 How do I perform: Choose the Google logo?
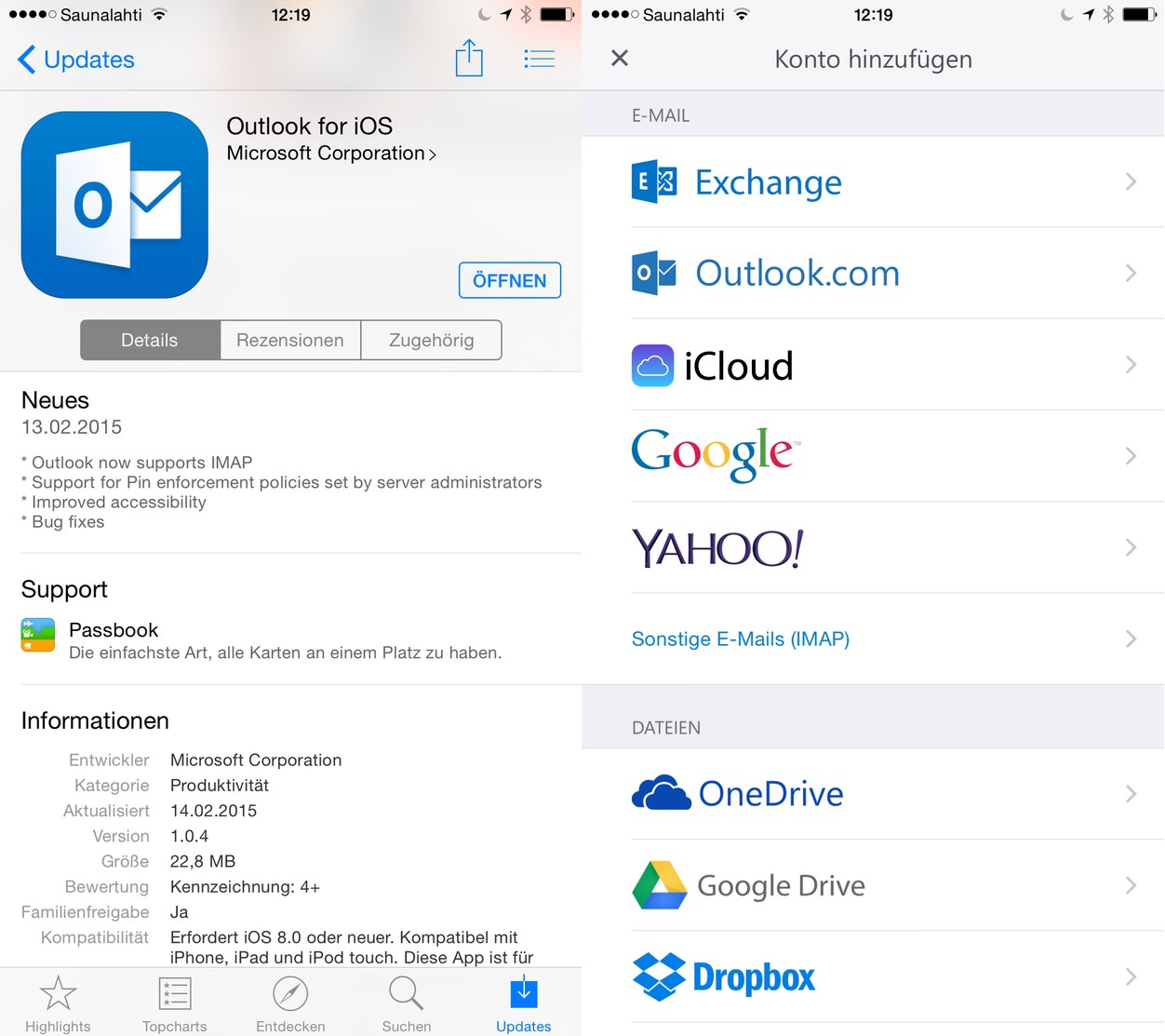[x=716, y=455]
